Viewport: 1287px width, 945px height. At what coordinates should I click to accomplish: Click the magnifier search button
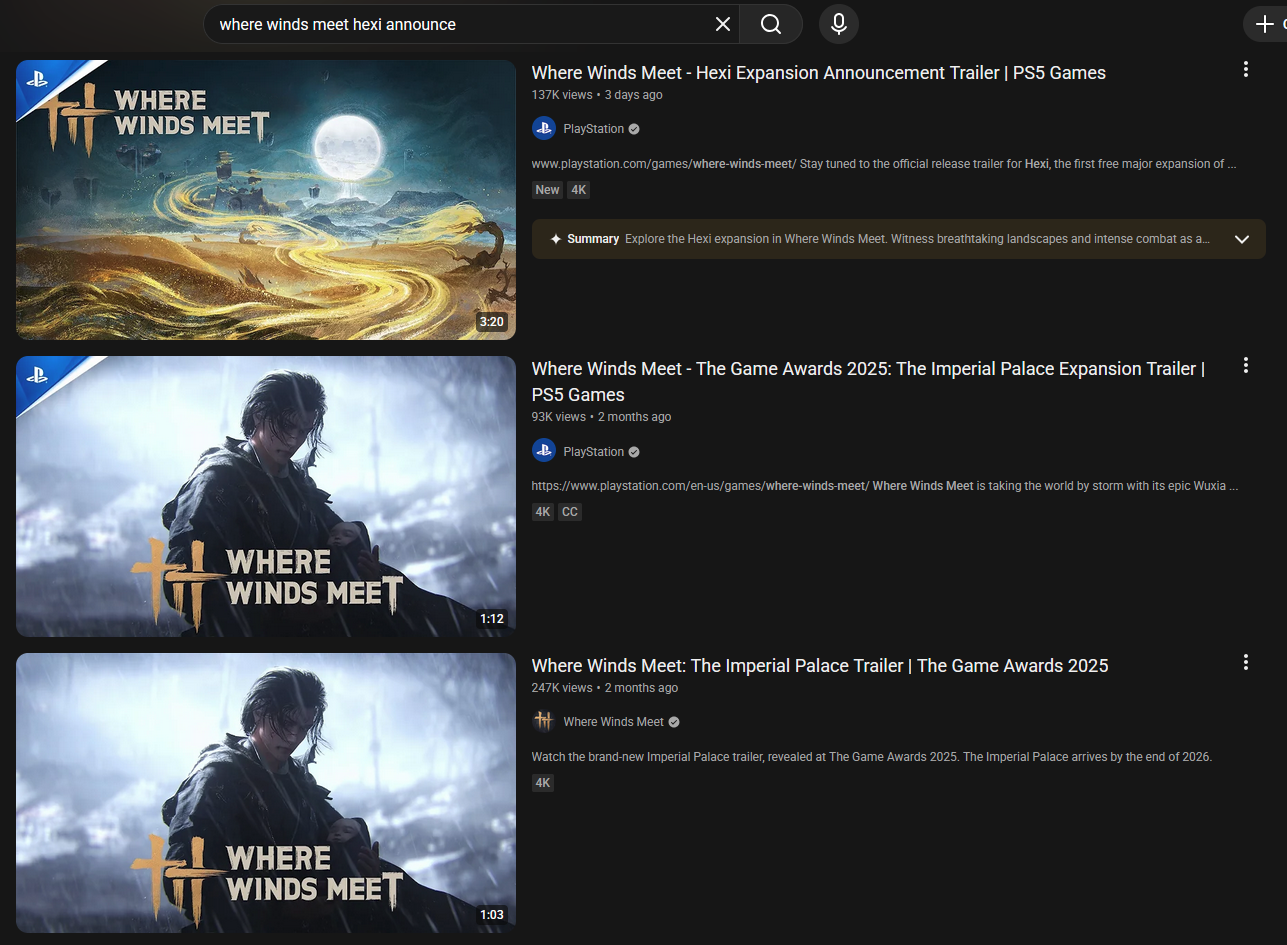coord(771,24)
